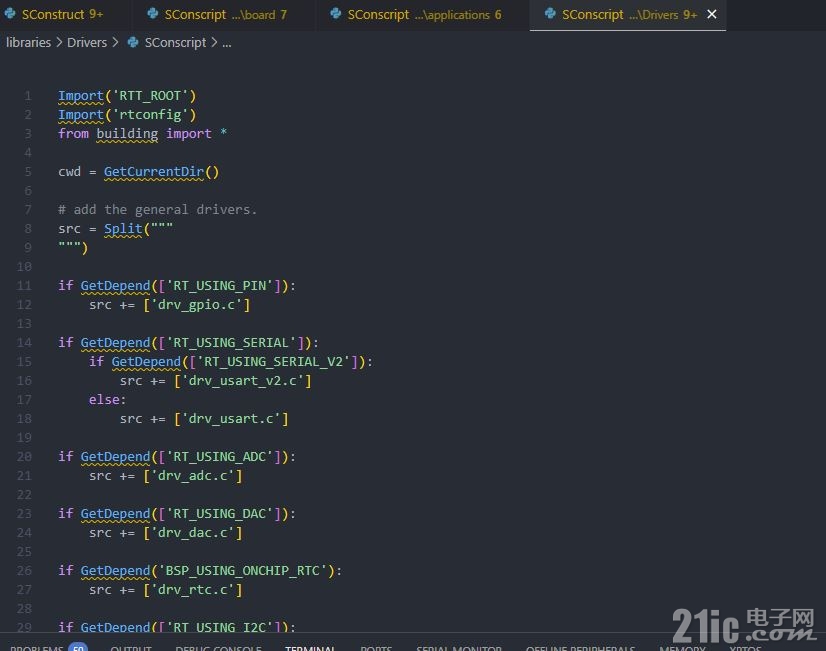The height and width of the screenshot is (651, 826).
Task: Click the else keyword on line 17
Action: pos(104,400)
